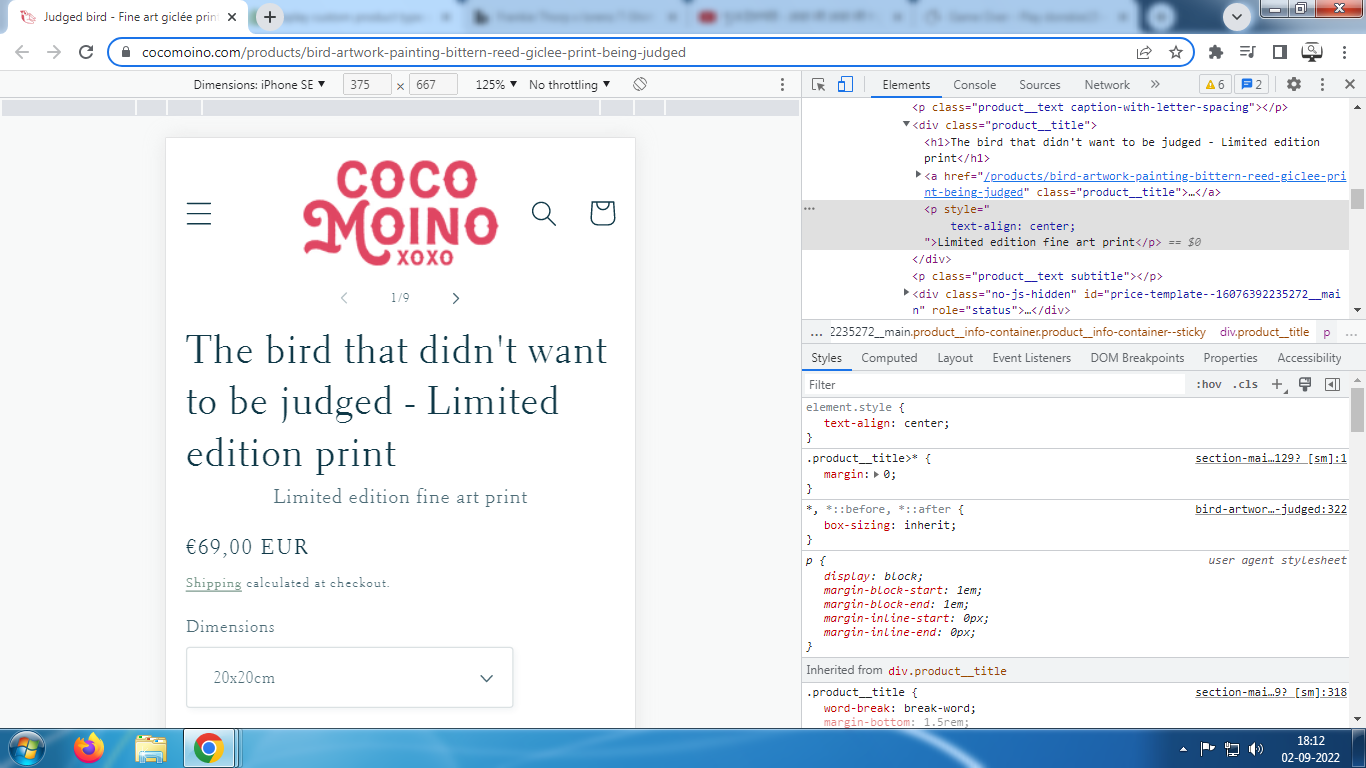1366x768 pixels.
Task: Switch to the Console tab
Action: 974,85
